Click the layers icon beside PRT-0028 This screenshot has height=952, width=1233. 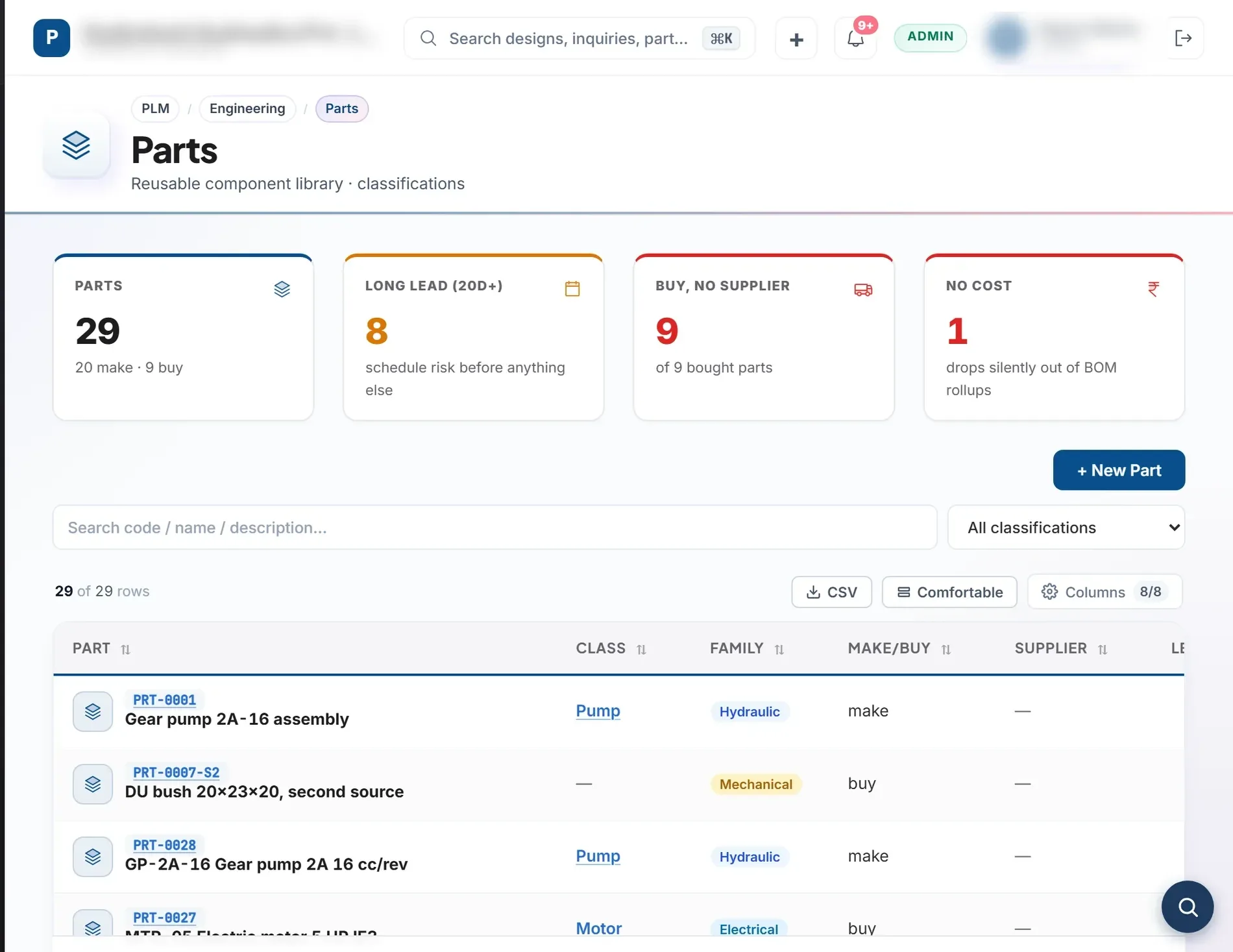[x=93, y=857]
